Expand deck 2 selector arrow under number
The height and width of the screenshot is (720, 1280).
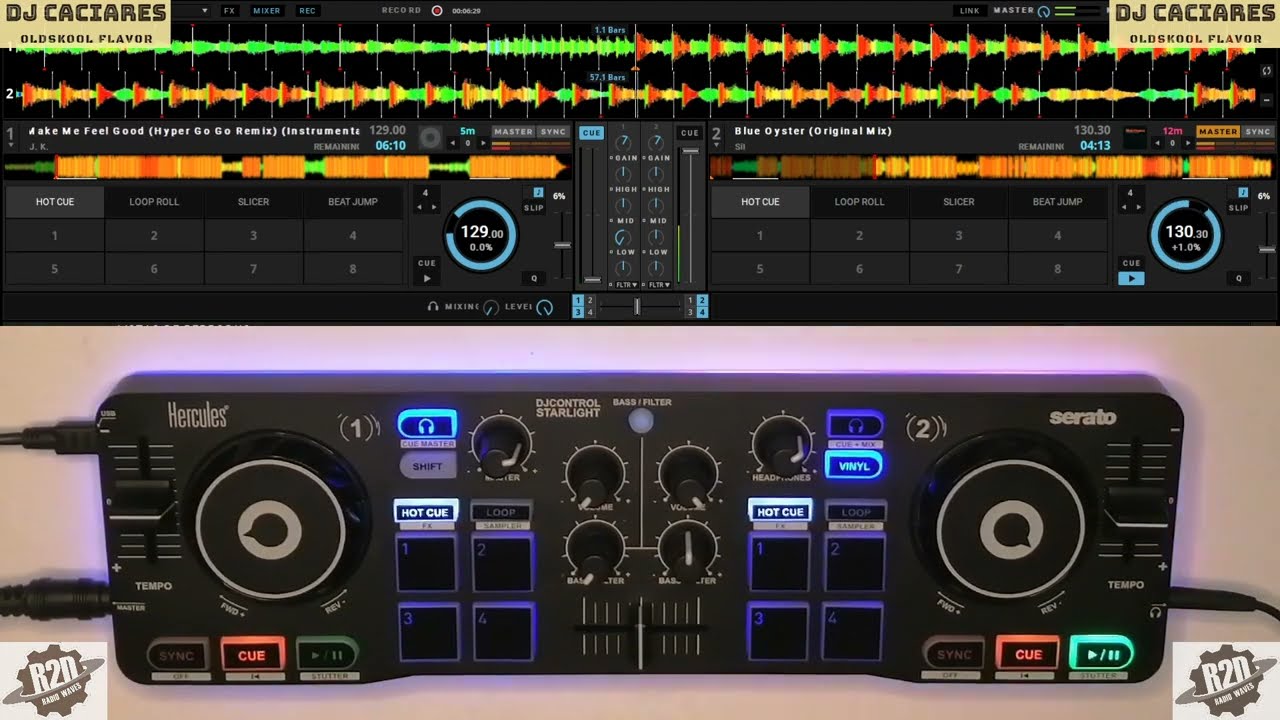tap(716, 146)
